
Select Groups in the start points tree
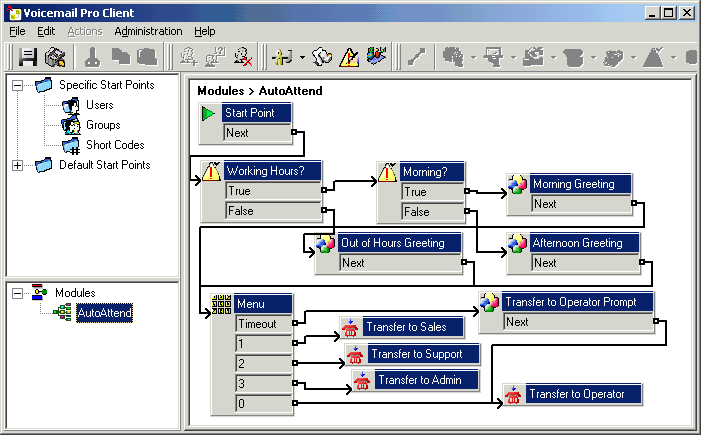103,125
